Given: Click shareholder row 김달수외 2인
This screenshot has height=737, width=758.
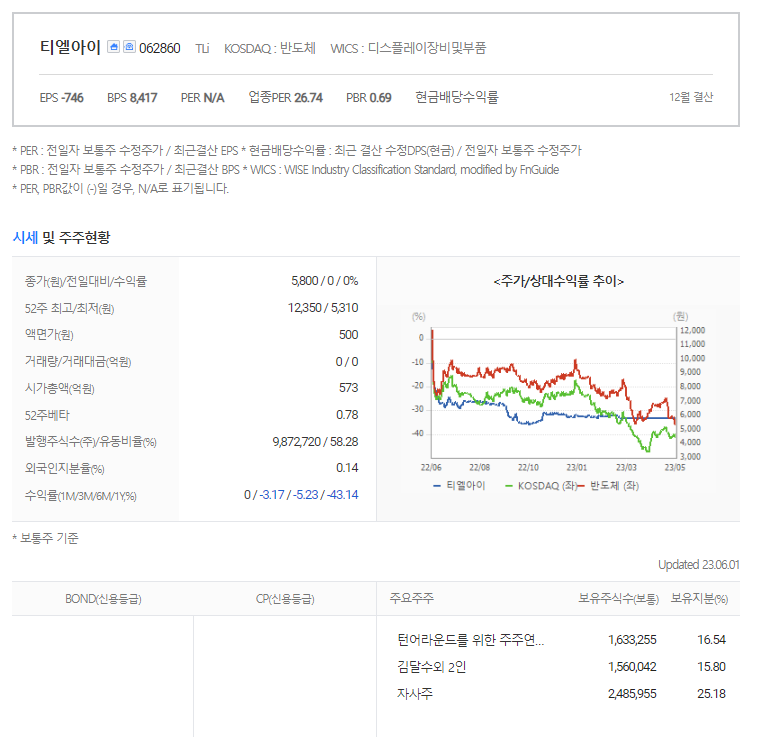Looking at the screenshot, I should coord(431,667).
